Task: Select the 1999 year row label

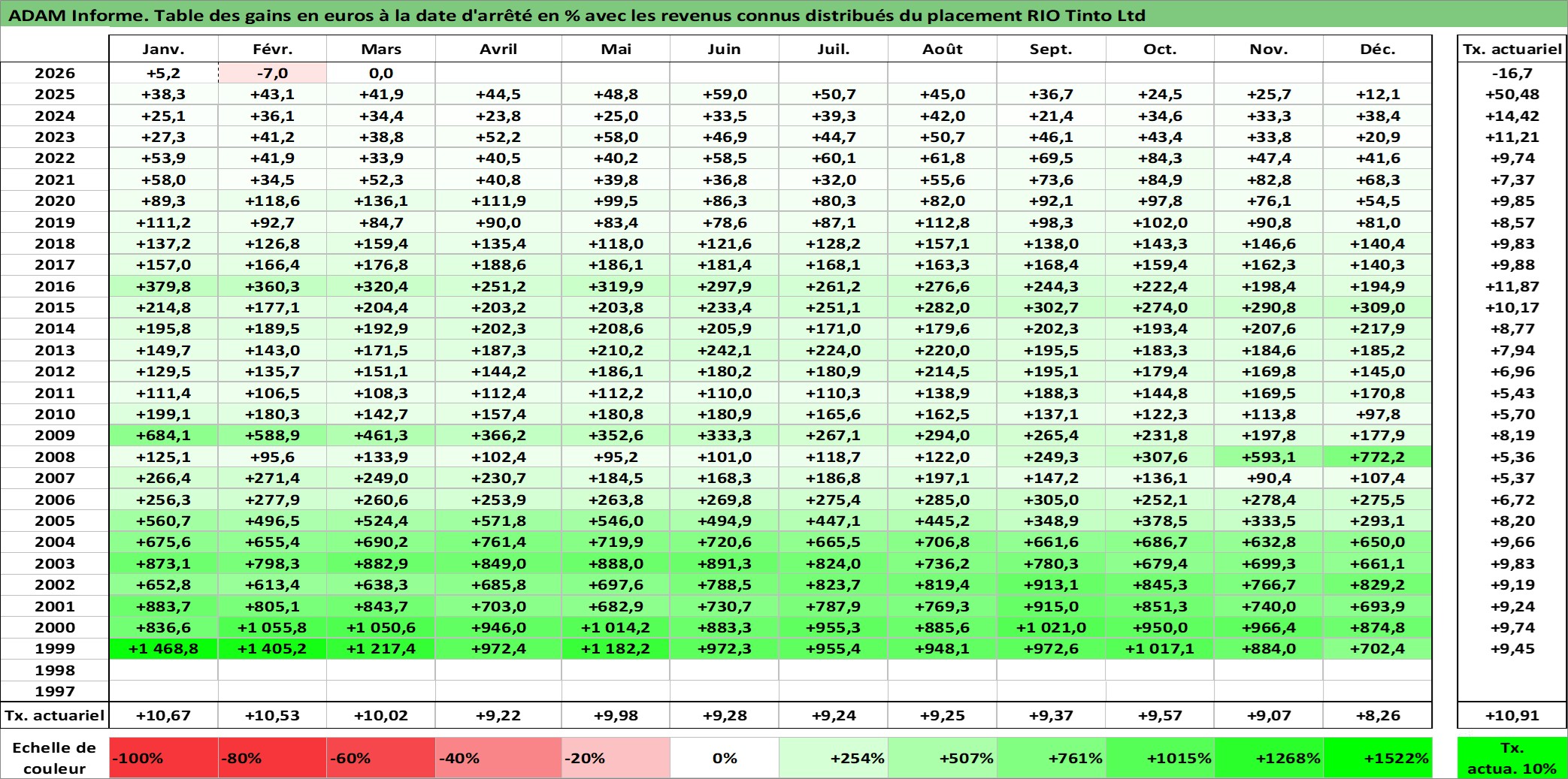Action: (x=55, y=648)
